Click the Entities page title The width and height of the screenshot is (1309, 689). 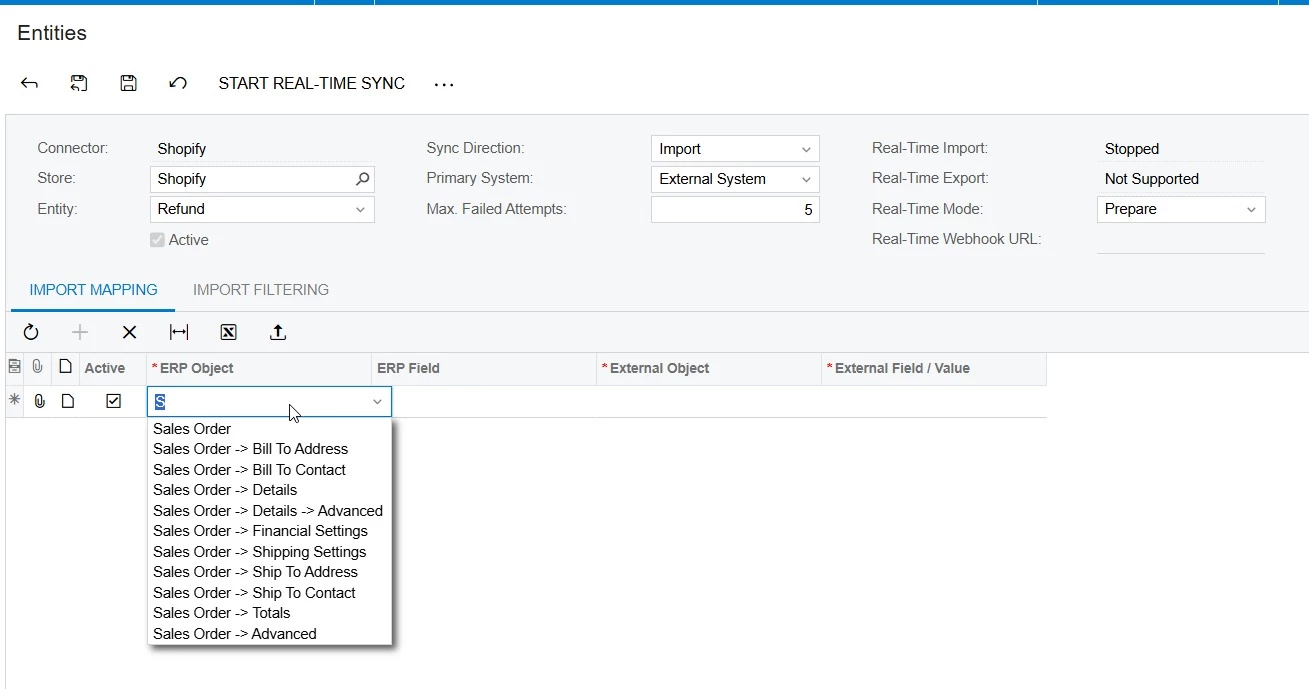(52, 33)
